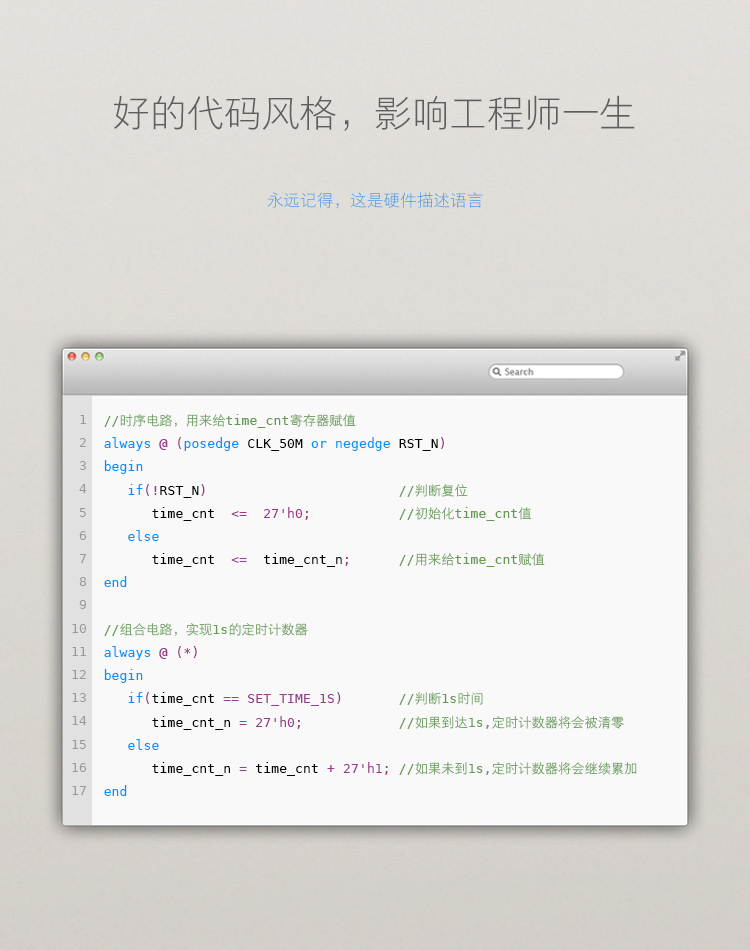
Task: Click the or keyword on line 2
Action: click(x=319, y=444)
